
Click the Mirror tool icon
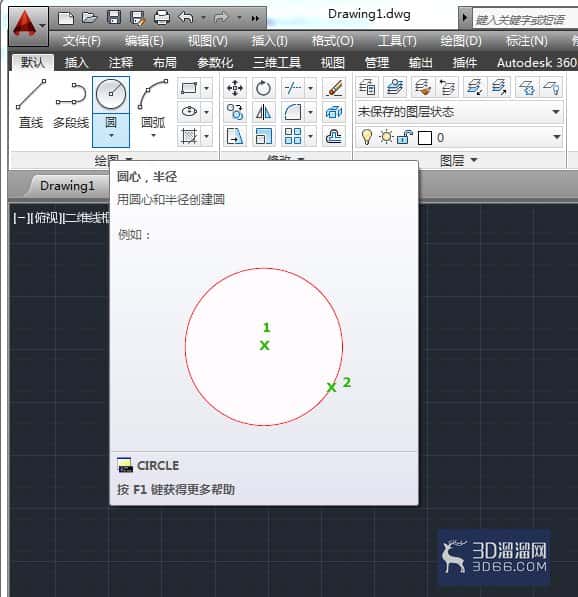[263, 112]
